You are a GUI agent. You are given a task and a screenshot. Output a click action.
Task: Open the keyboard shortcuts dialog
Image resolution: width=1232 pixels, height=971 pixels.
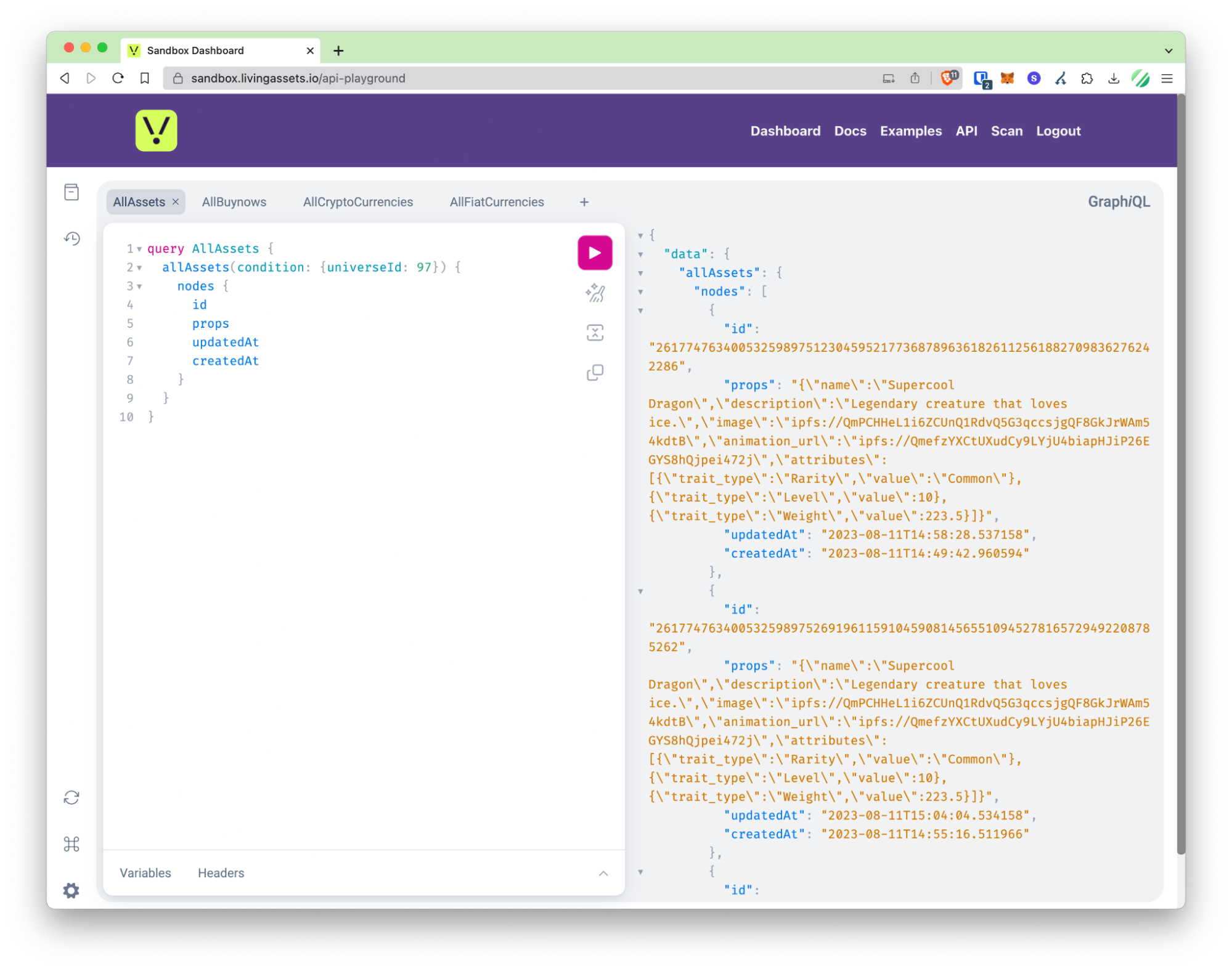coord(71,843)
